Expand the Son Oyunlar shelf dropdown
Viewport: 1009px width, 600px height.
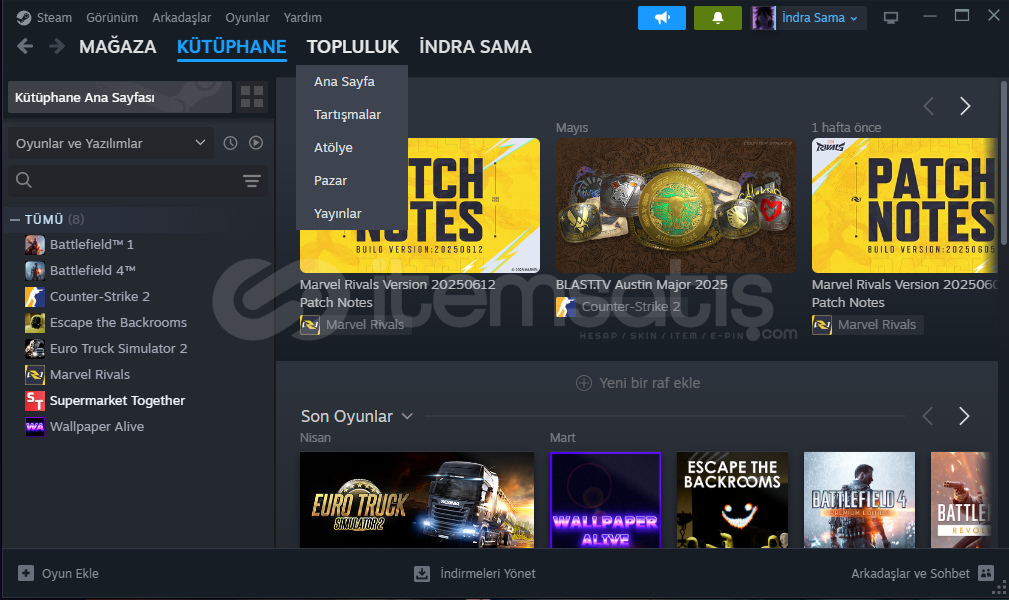407,417
